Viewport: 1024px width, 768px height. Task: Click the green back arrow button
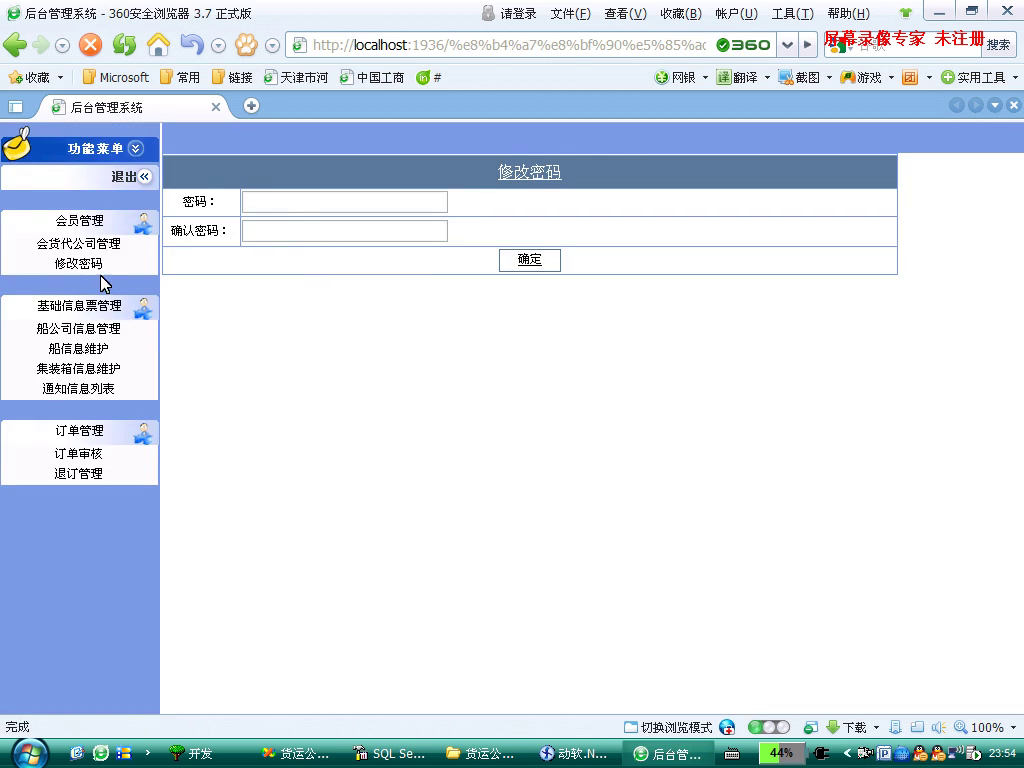click(15, 44)
